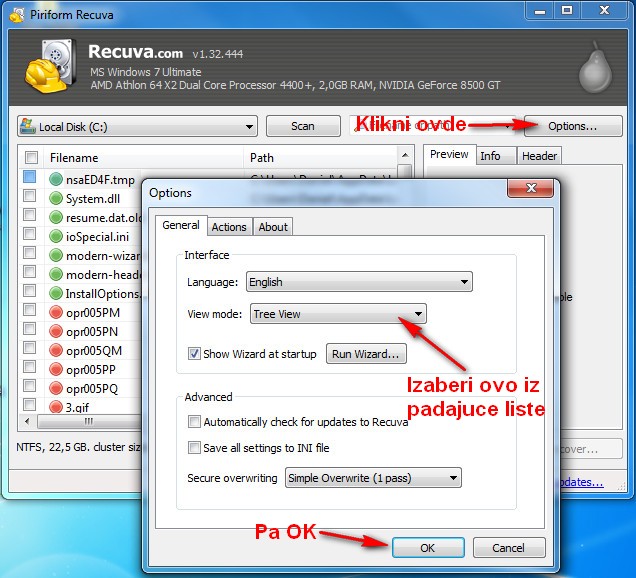Switch to the General tab in Options
The height and width of the screenshot is (578, 636).
[x=181, y=225]
